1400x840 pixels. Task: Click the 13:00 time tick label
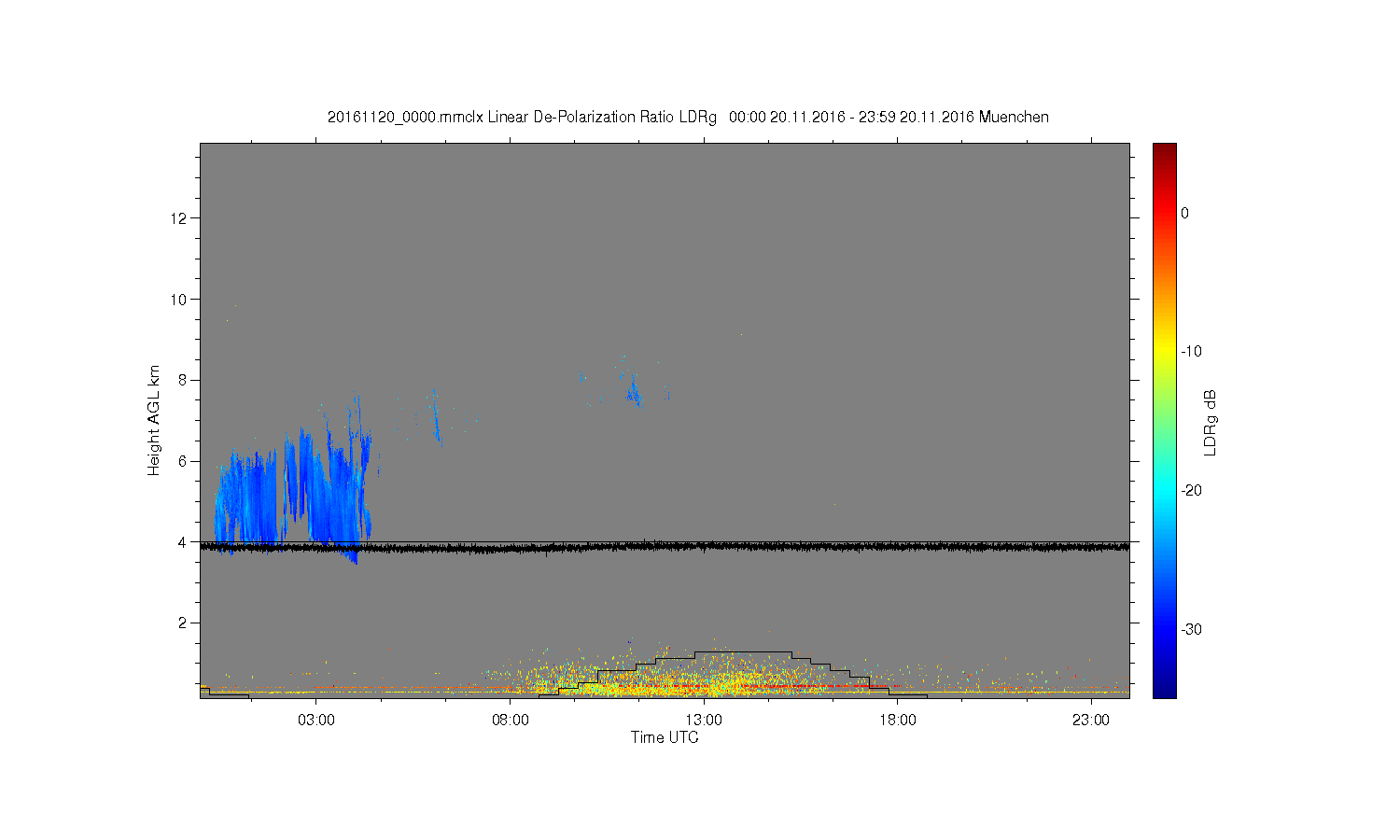coord(704,721)
